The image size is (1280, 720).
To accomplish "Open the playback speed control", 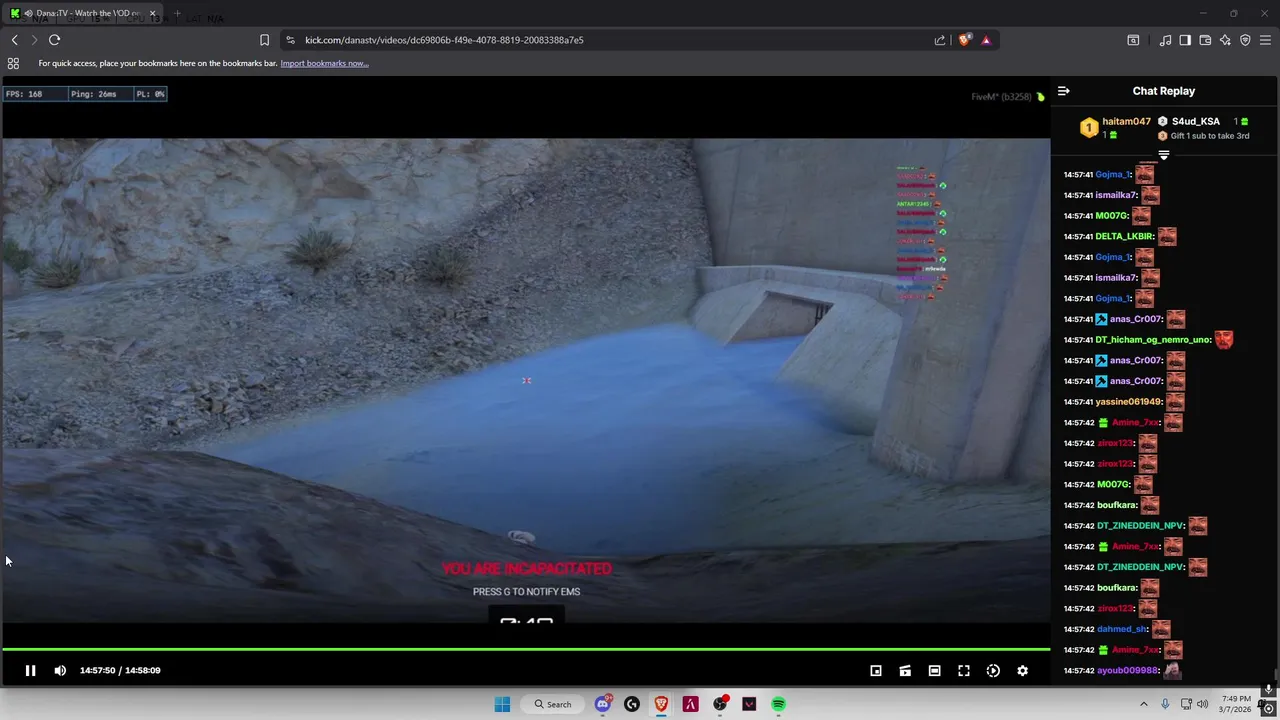I will pyautogui.click(x=993, y=671).
